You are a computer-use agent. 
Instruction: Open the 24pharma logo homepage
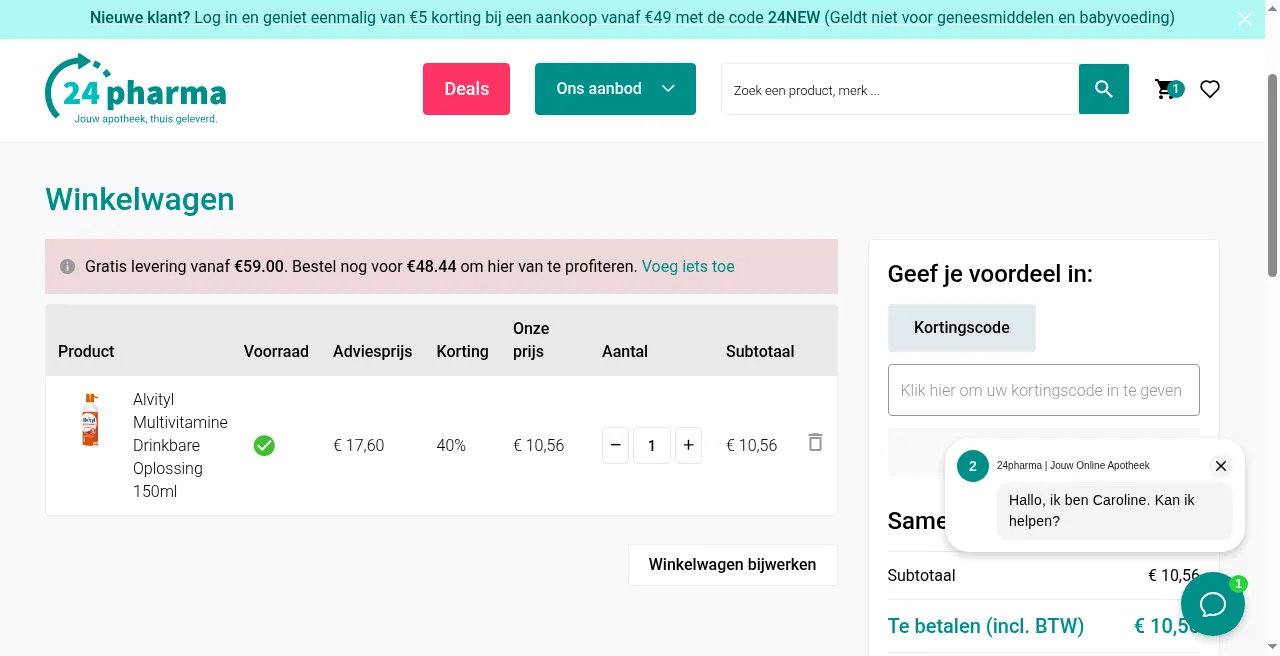click(x=136, y=89)
